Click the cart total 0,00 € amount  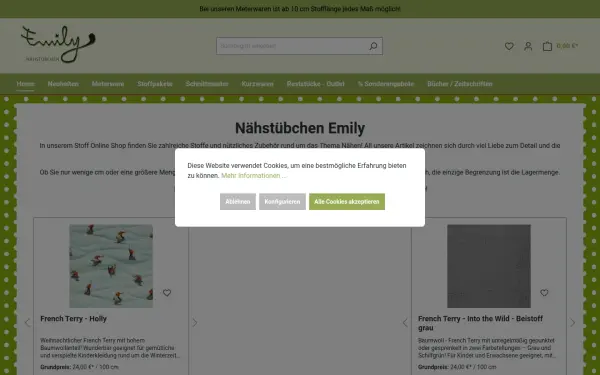(x=567, y=46)
